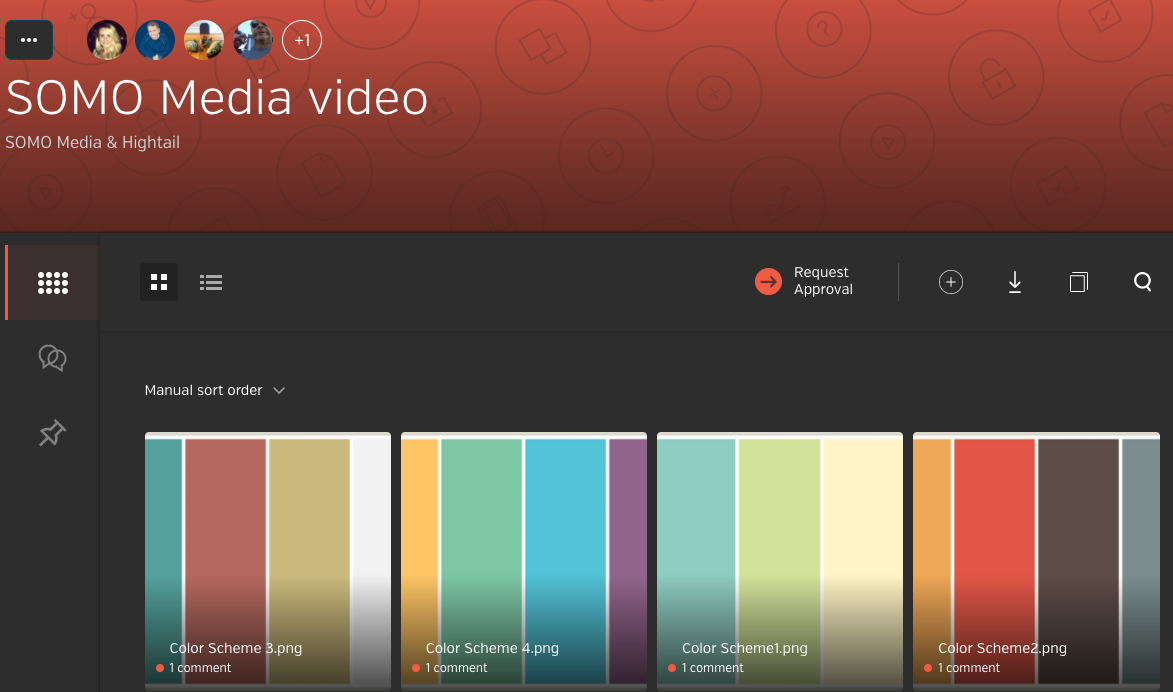Screen dimensions: 1173x692
Task: Click the fourth member avatar
Action: pos(253,40)
